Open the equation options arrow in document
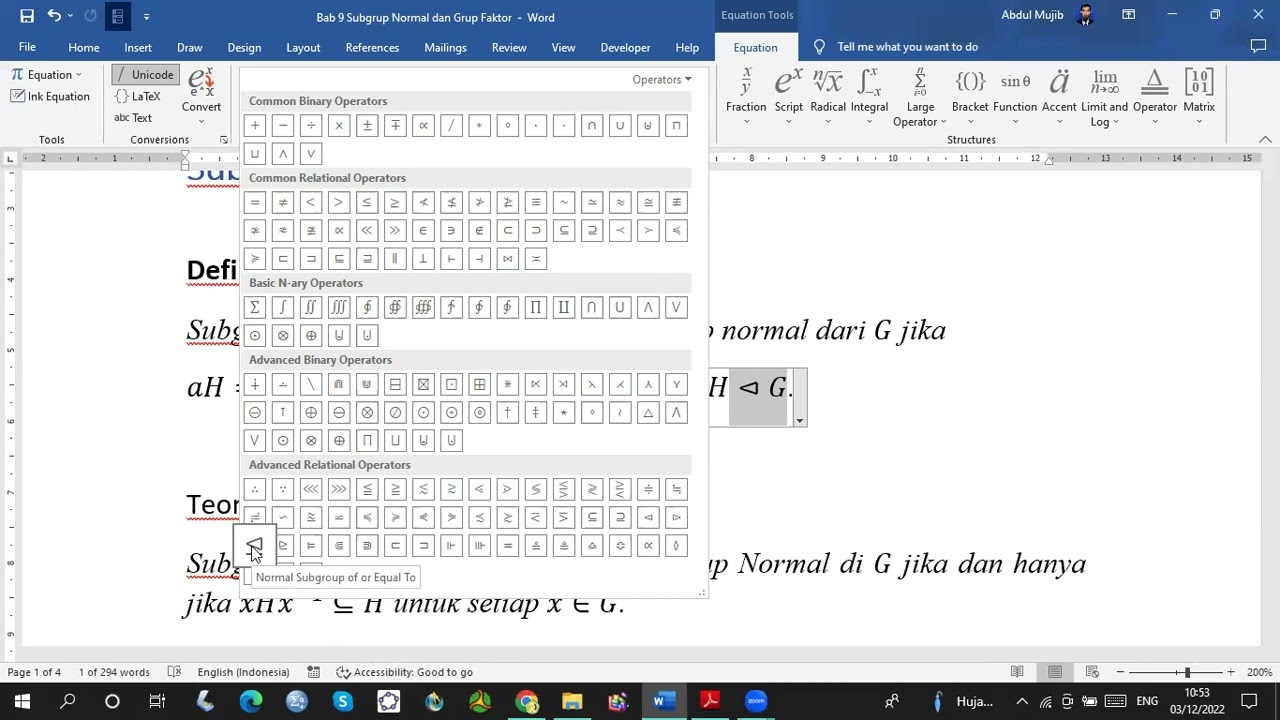This screenshot has width=1280, height=720. point(799,421)
